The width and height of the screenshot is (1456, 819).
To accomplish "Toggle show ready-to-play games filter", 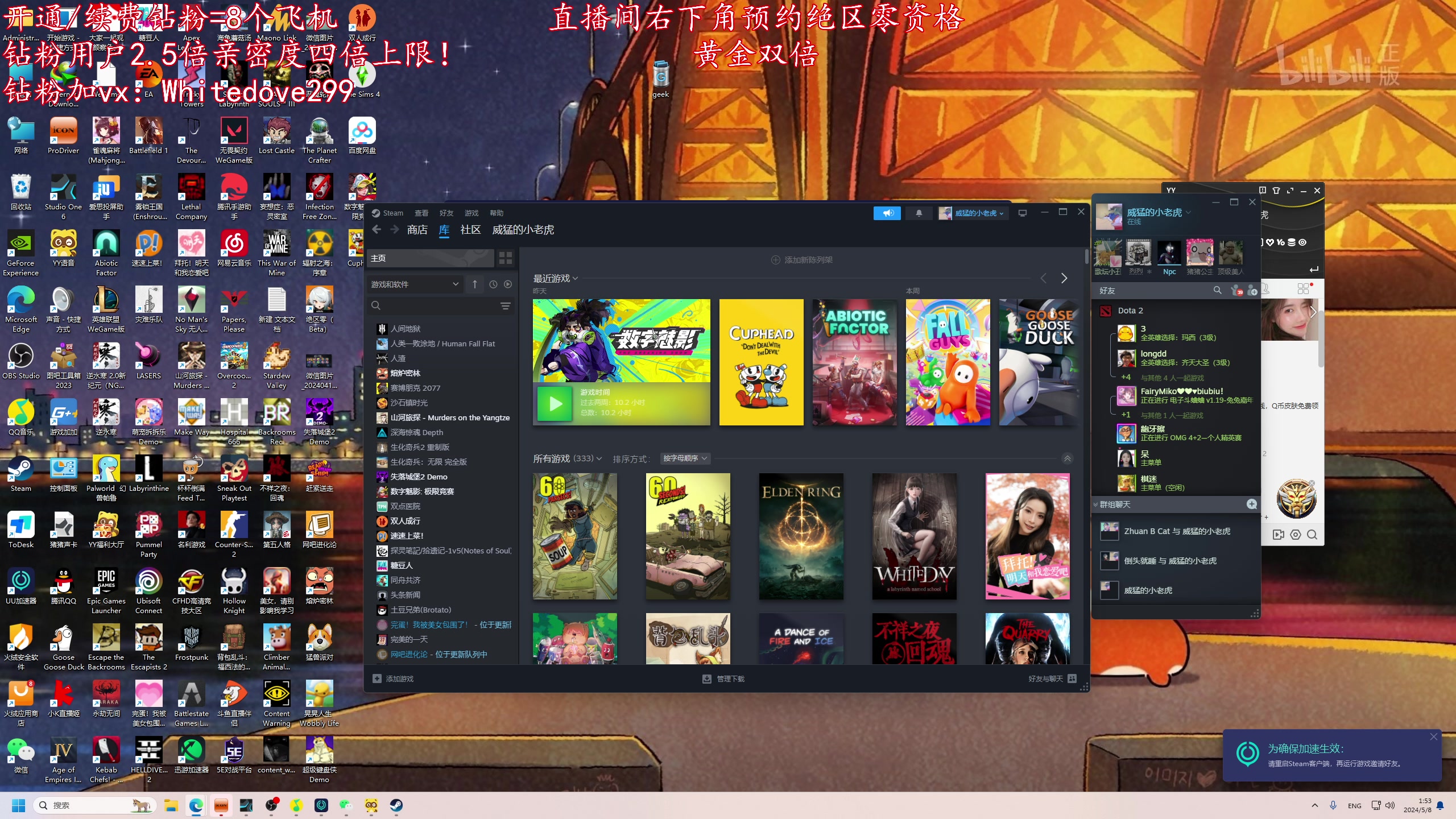I will point(508,284).
